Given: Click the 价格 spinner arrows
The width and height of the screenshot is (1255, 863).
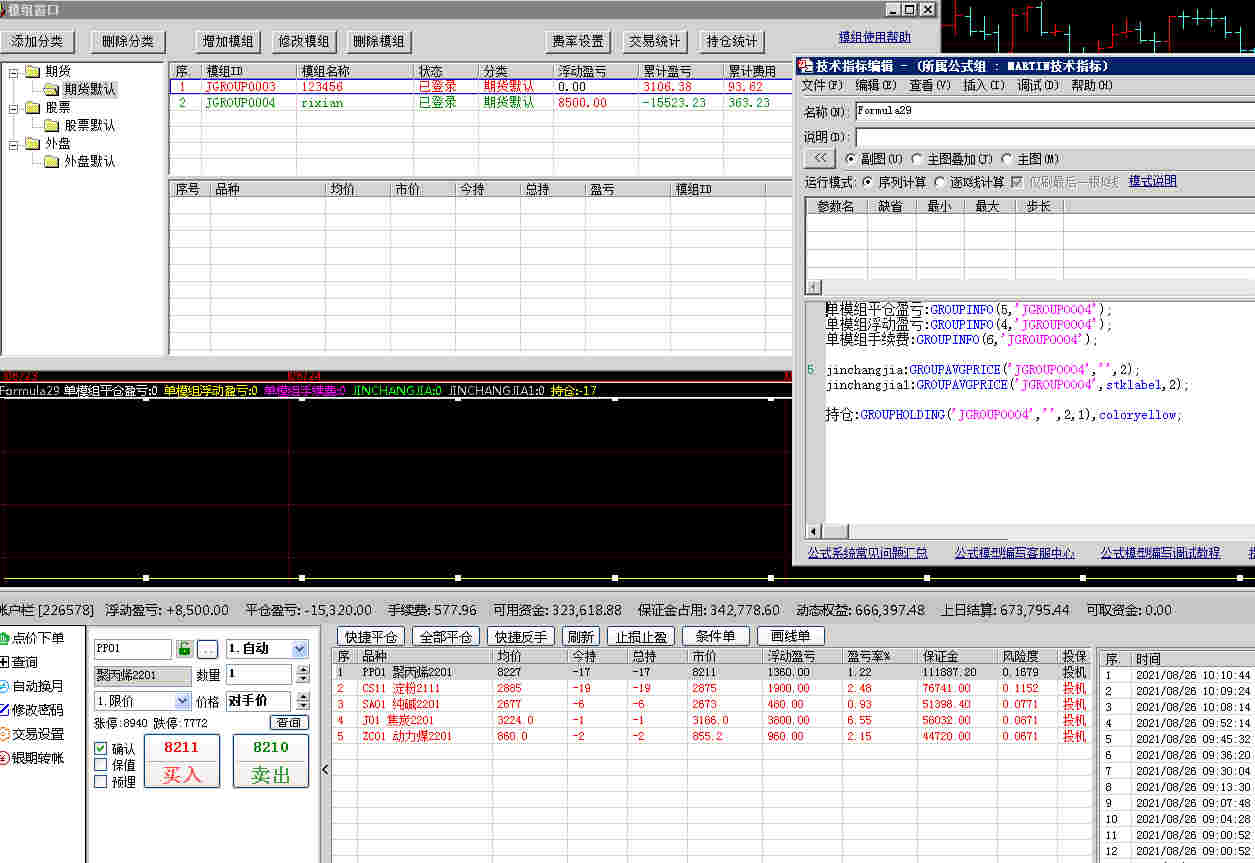Looking at the screenshot, I should click(302, 702).
